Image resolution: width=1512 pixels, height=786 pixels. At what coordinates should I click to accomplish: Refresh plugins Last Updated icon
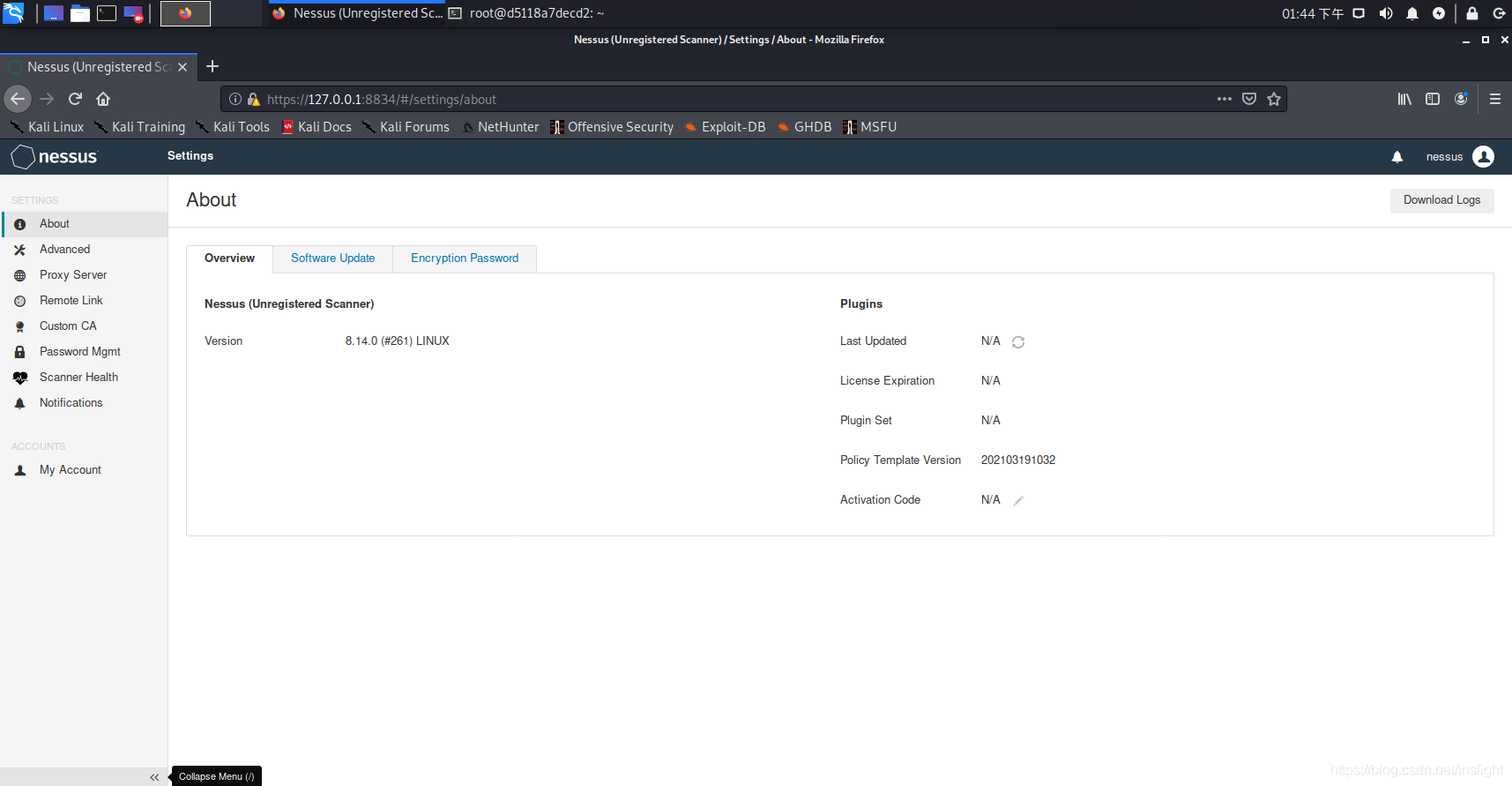[1018, 342]
